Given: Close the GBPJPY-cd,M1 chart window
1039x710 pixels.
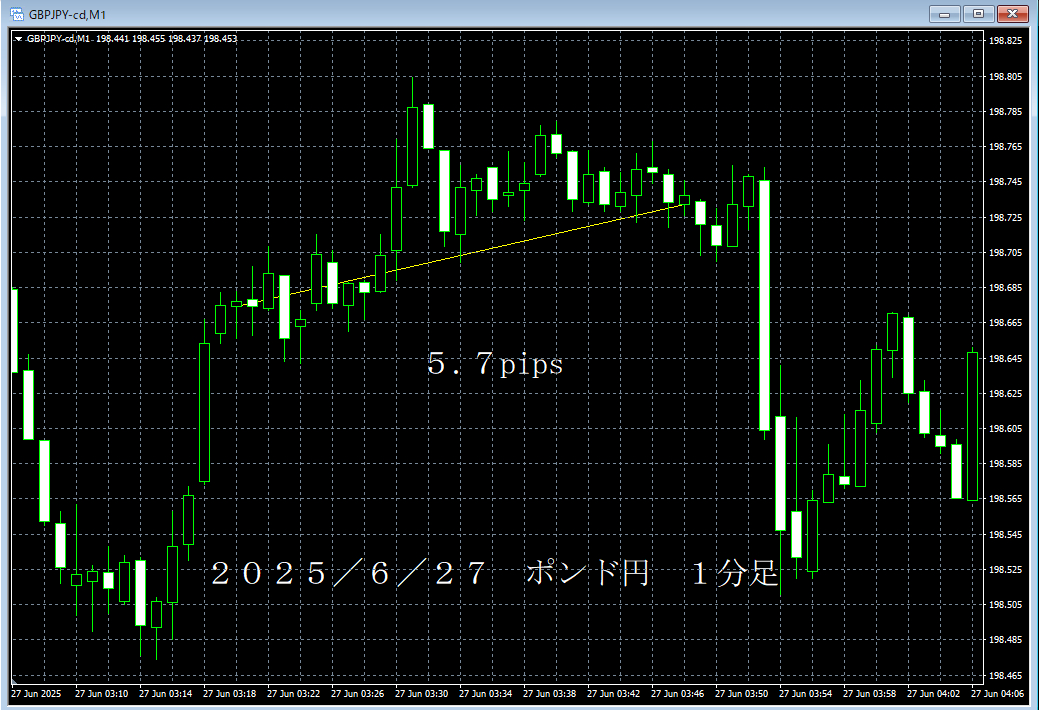Looking at the screenshot, I should (x=1012, y=13).
